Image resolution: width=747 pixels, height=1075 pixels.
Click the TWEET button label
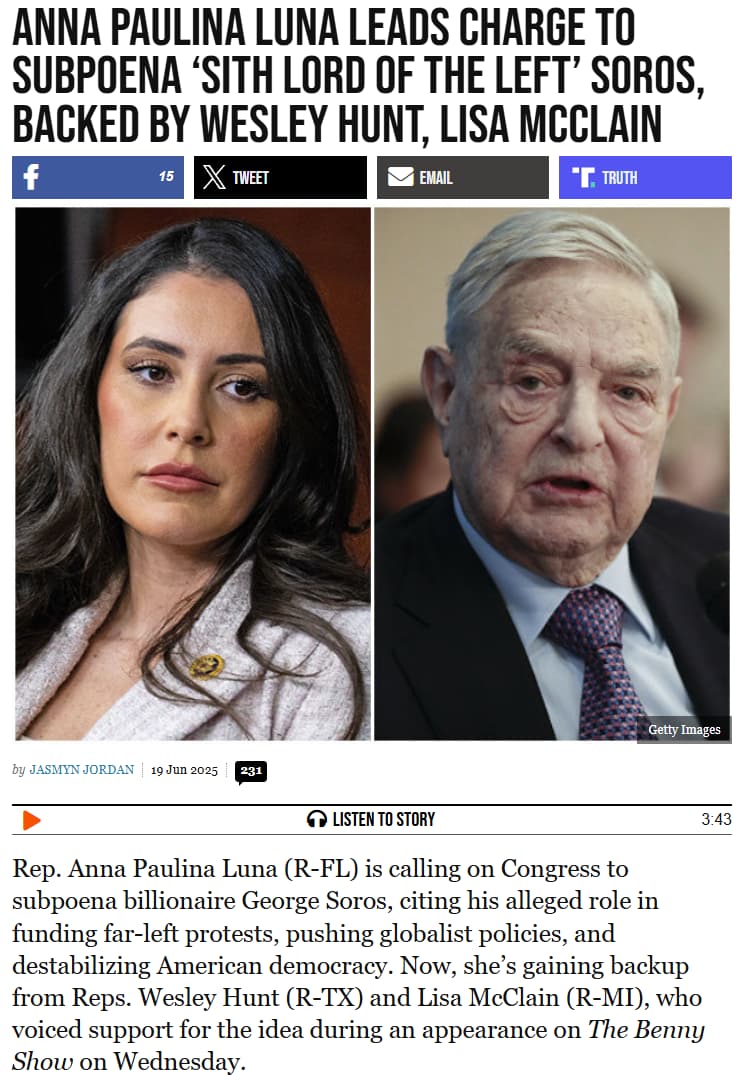pyautogui.click(x=250, y=178)
